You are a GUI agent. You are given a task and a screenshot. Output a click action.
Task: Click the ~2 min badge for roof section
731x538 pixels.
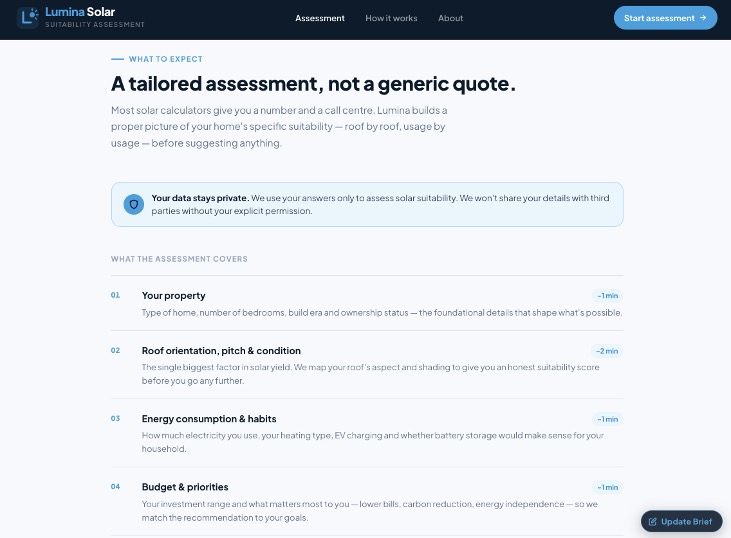pos(607,351)
